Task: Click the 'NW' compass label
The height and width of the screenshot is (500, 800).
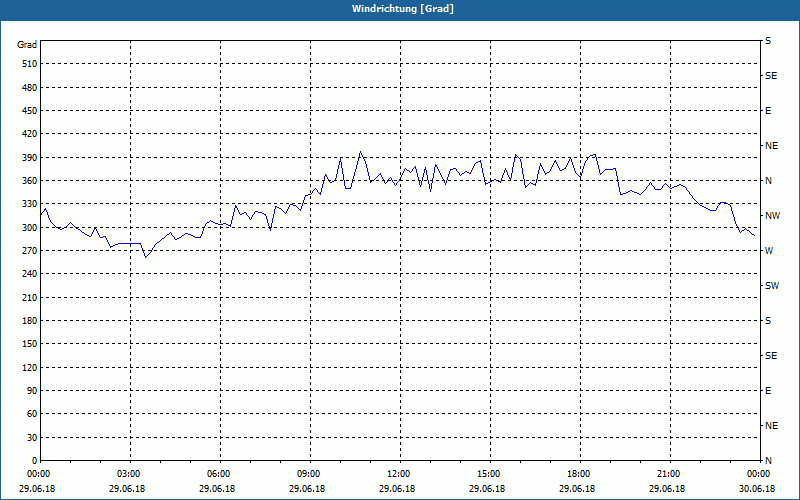Action: pos(772,216)
